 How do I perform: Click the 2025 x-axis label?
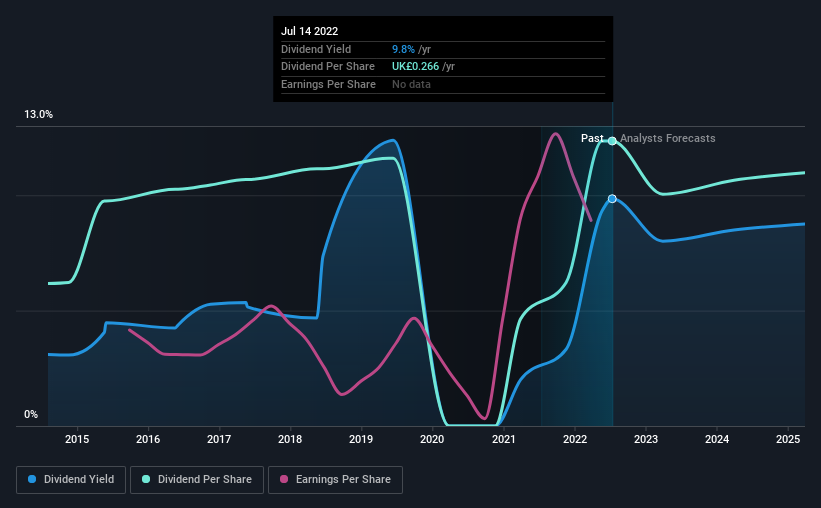pos(788,439)
